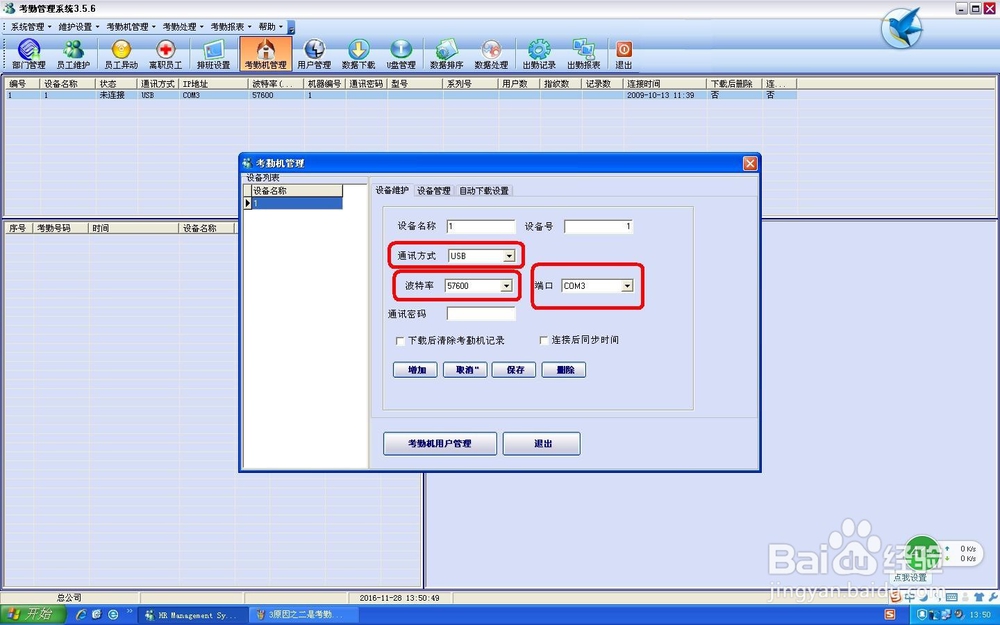Click the 指纹数 column header
1000x625 pixels.
561,84
